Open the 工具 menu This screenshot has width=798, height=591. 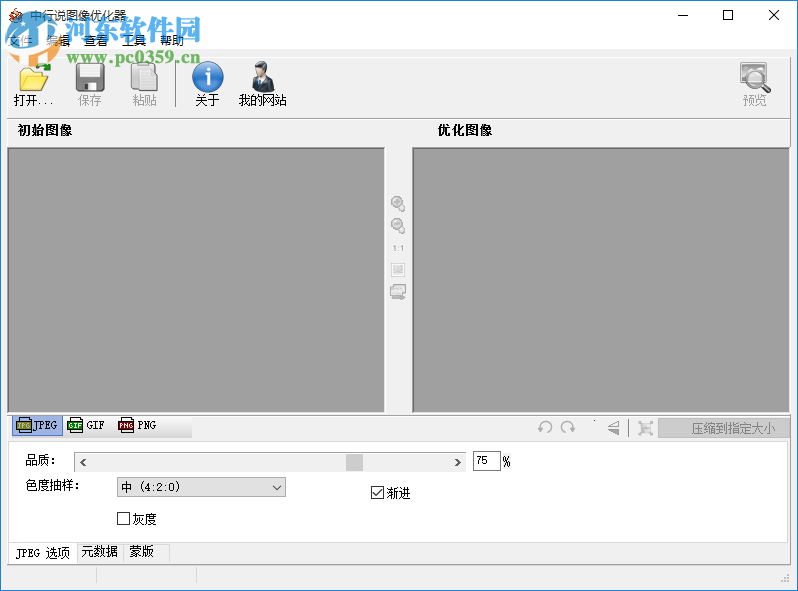pyautogui.click(x=134, y=40)
